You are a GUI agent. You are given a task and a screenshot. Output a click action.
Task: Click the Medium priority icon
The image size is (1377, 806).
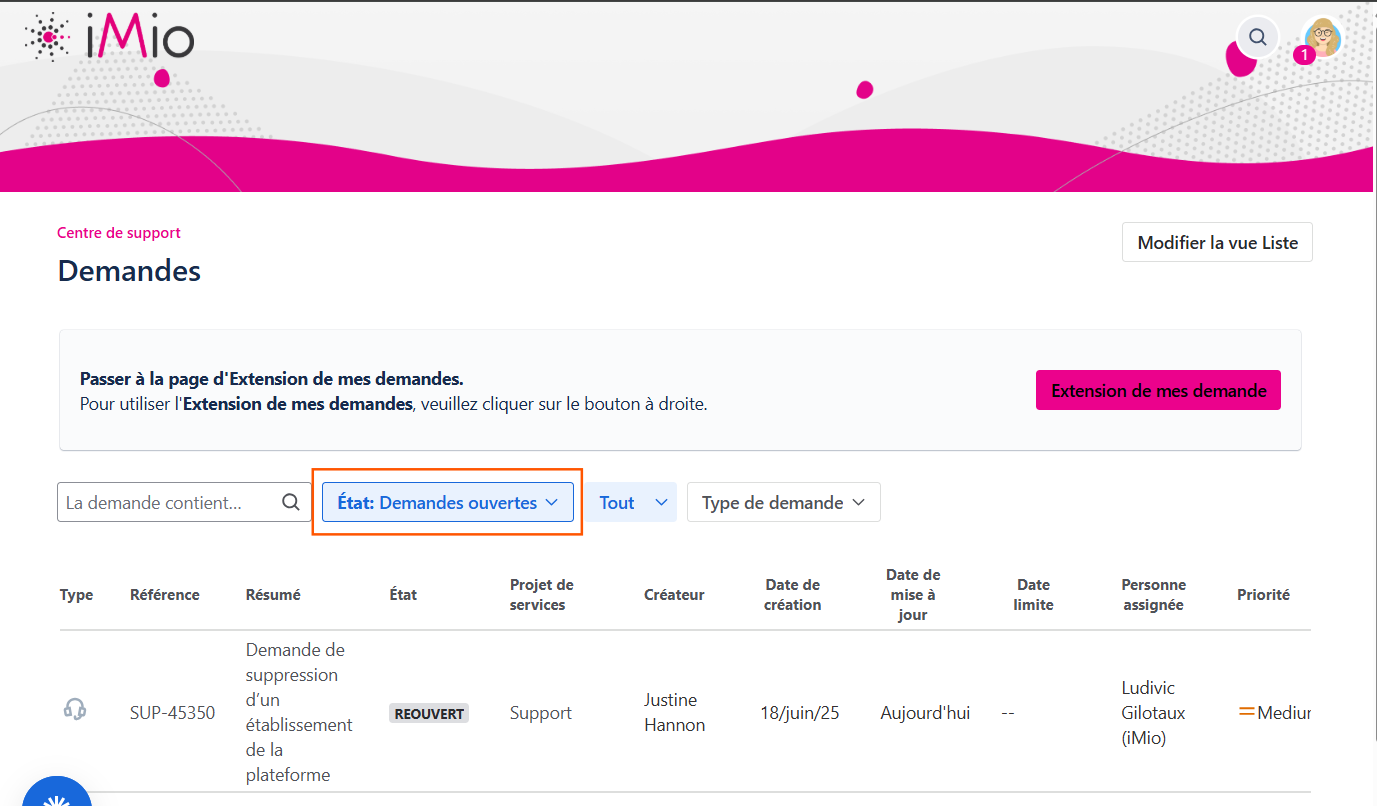1246,712
